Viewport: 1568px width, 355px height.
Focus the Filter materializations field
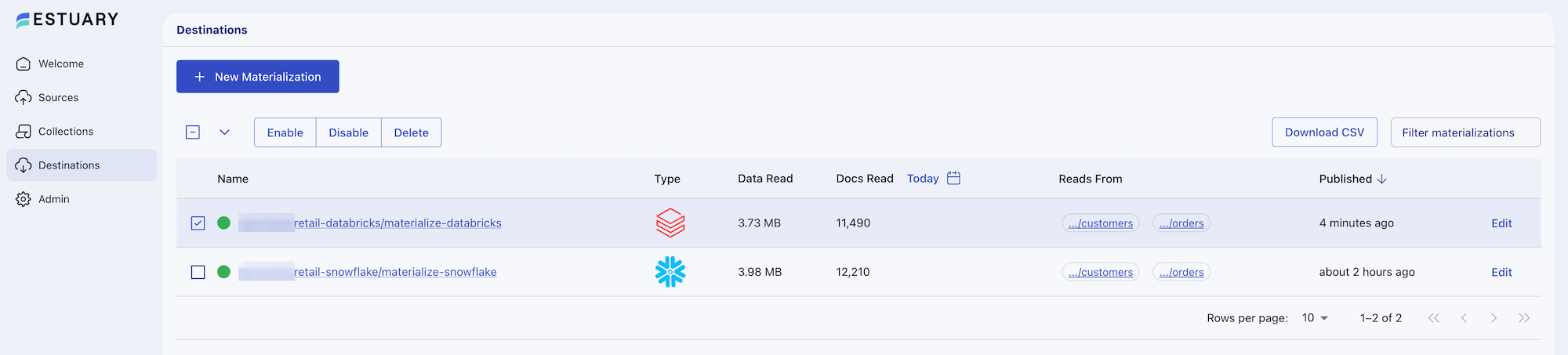coord(1465,132)
